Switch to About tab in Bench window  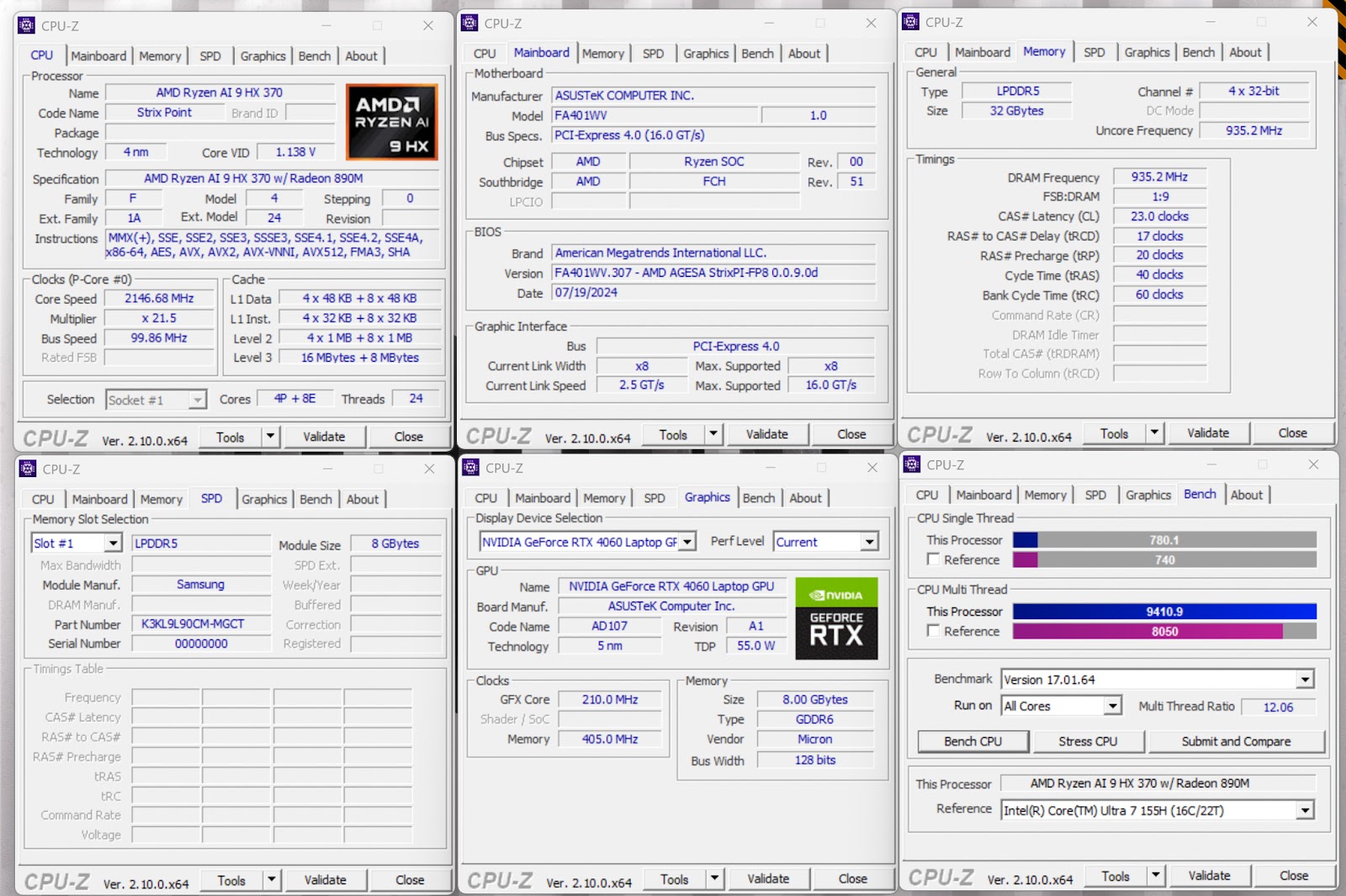[1247, 495]
